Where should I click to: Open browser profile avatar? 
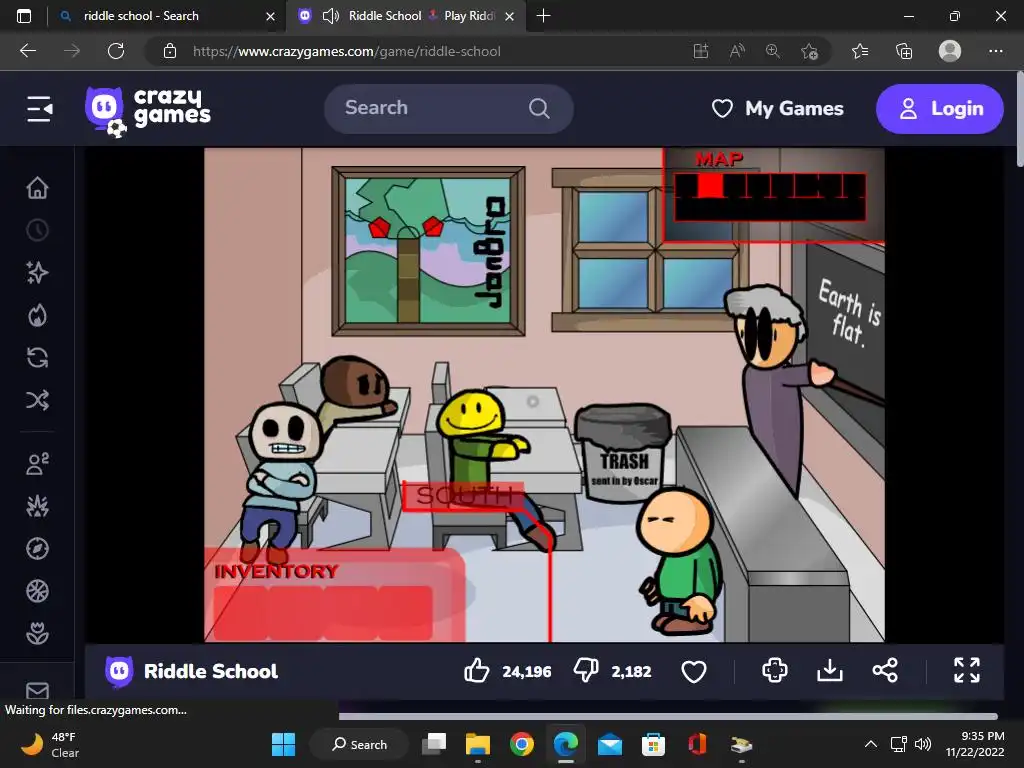click(x=950, y=51)
